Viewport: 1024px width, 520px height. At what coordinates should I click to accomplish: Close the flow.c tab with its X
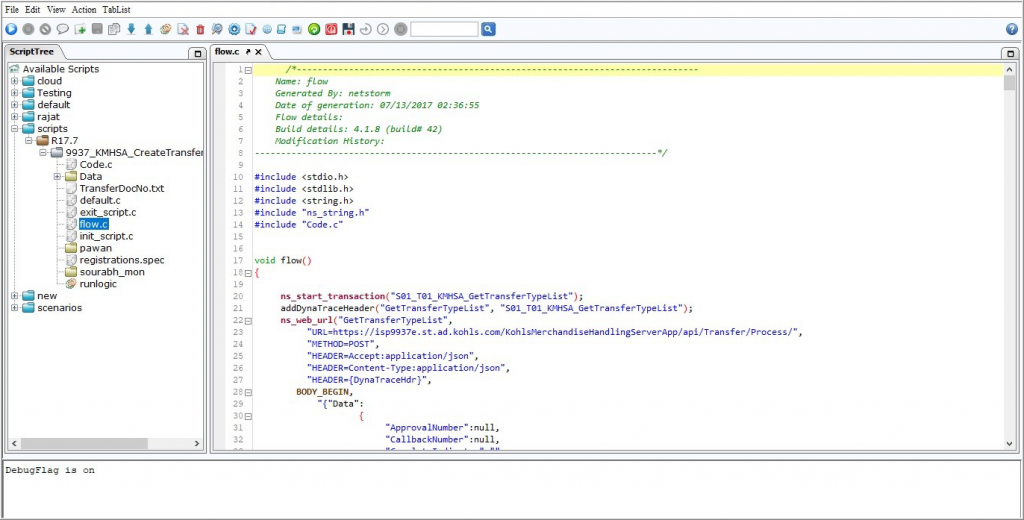tap(258, 52)
